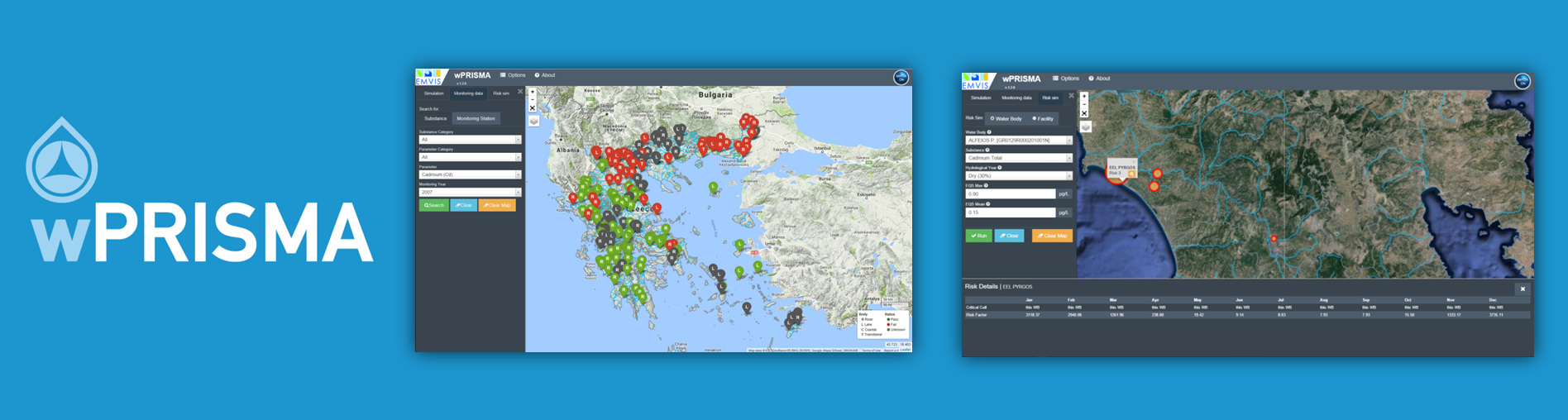Image resolution: width=1568 pixels, height=420 pixels.
Task: Choose Substance search mode
Action: [x=435, y=118]
